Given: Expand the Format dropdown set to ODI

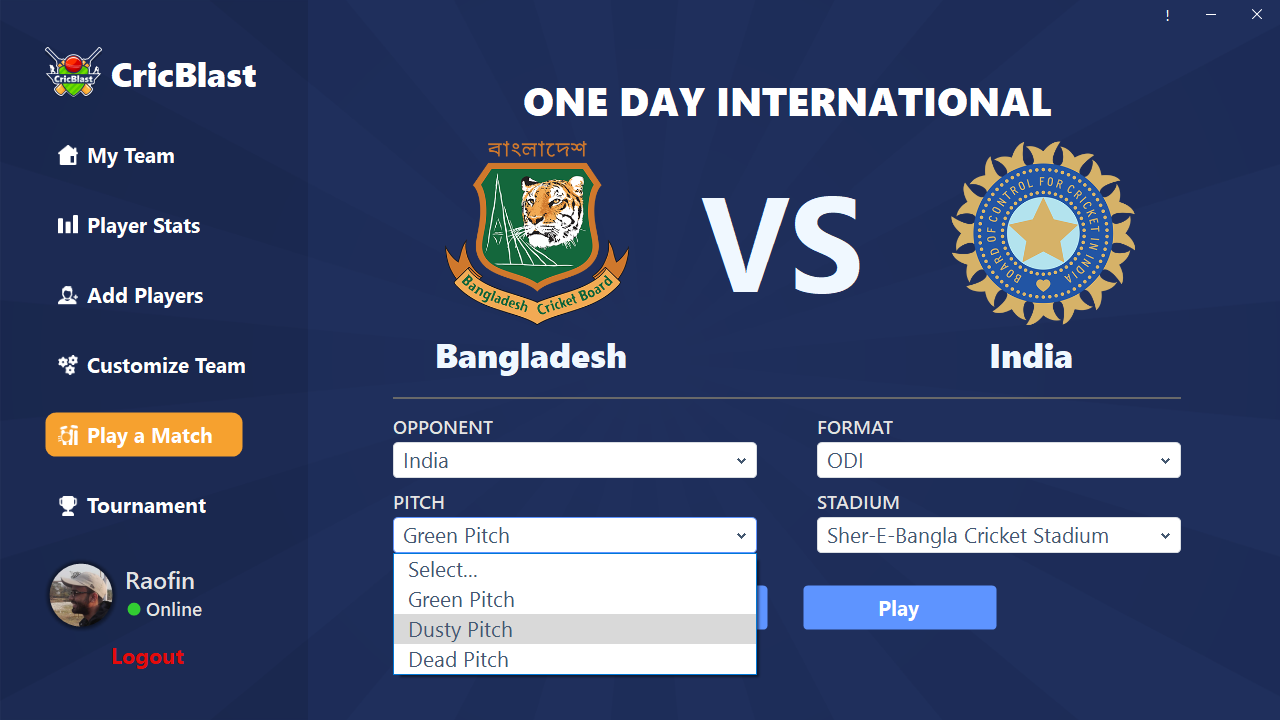Looking at the screenshot, I should point(999,460).
